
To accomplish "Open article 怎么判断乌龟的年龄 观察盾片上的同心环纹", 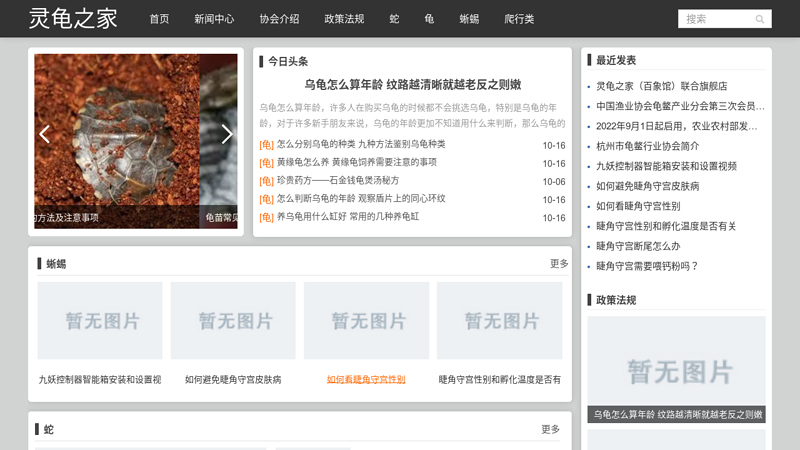I will pyautogui.click(x=361, y=198).
